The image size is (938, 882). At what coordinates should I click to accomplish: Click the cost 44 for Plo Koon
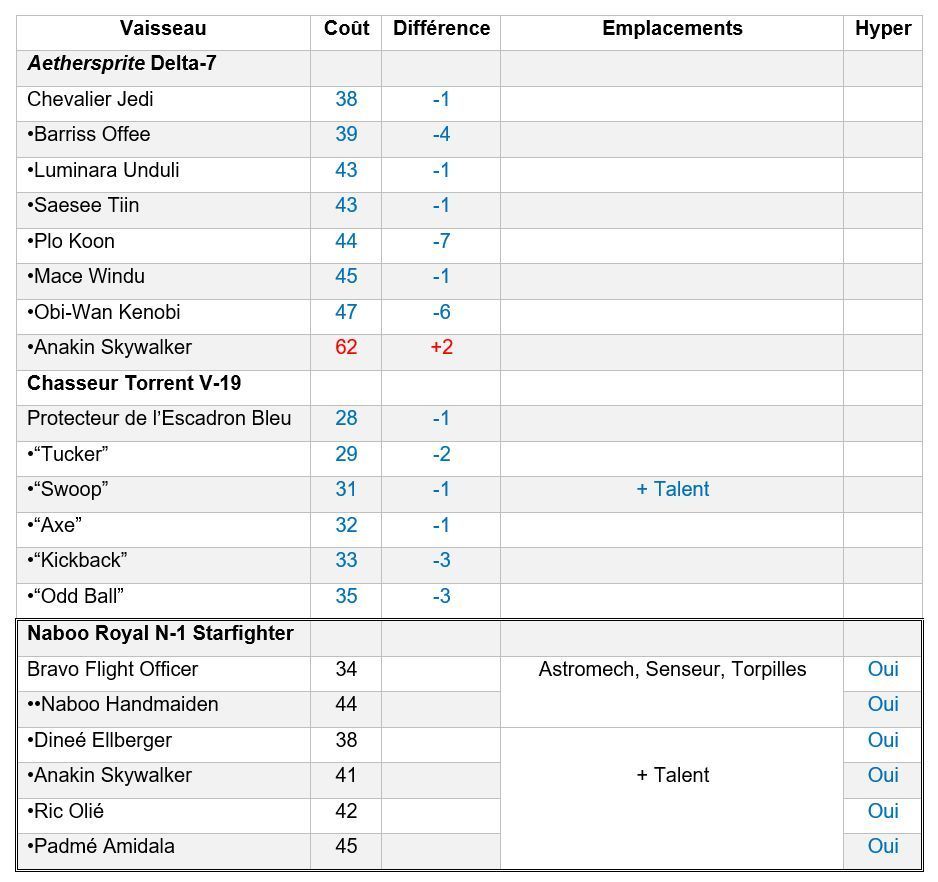click(346, 241)
